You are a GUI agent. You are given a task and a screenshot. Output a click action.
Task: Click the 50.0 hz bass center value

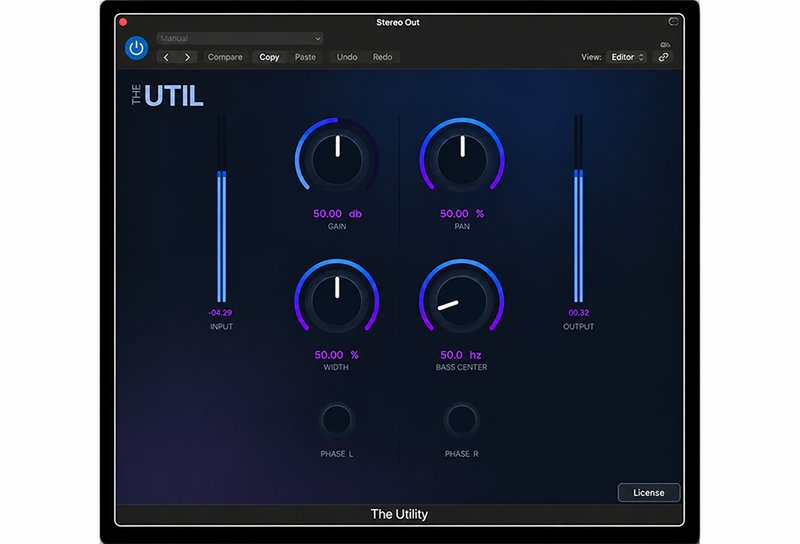461,355
